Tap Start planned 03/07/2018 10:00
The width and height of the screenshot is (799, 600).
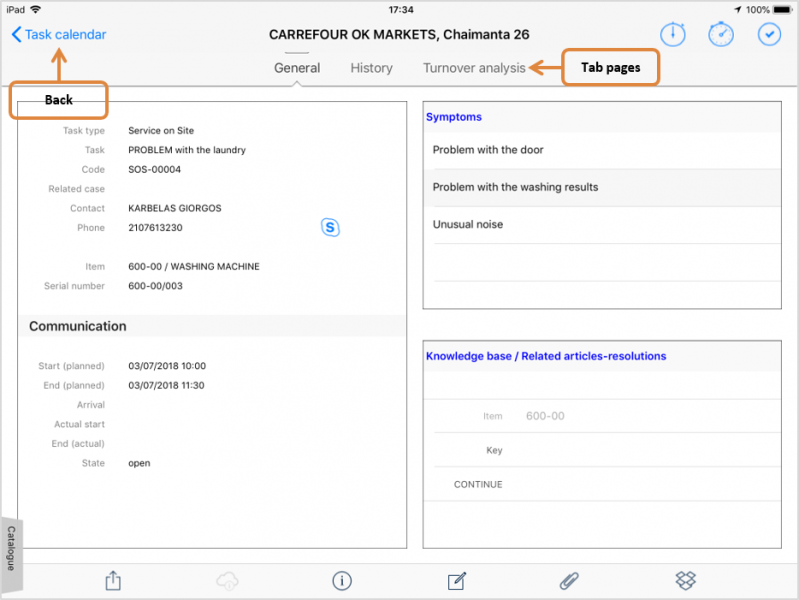(167, 366)
